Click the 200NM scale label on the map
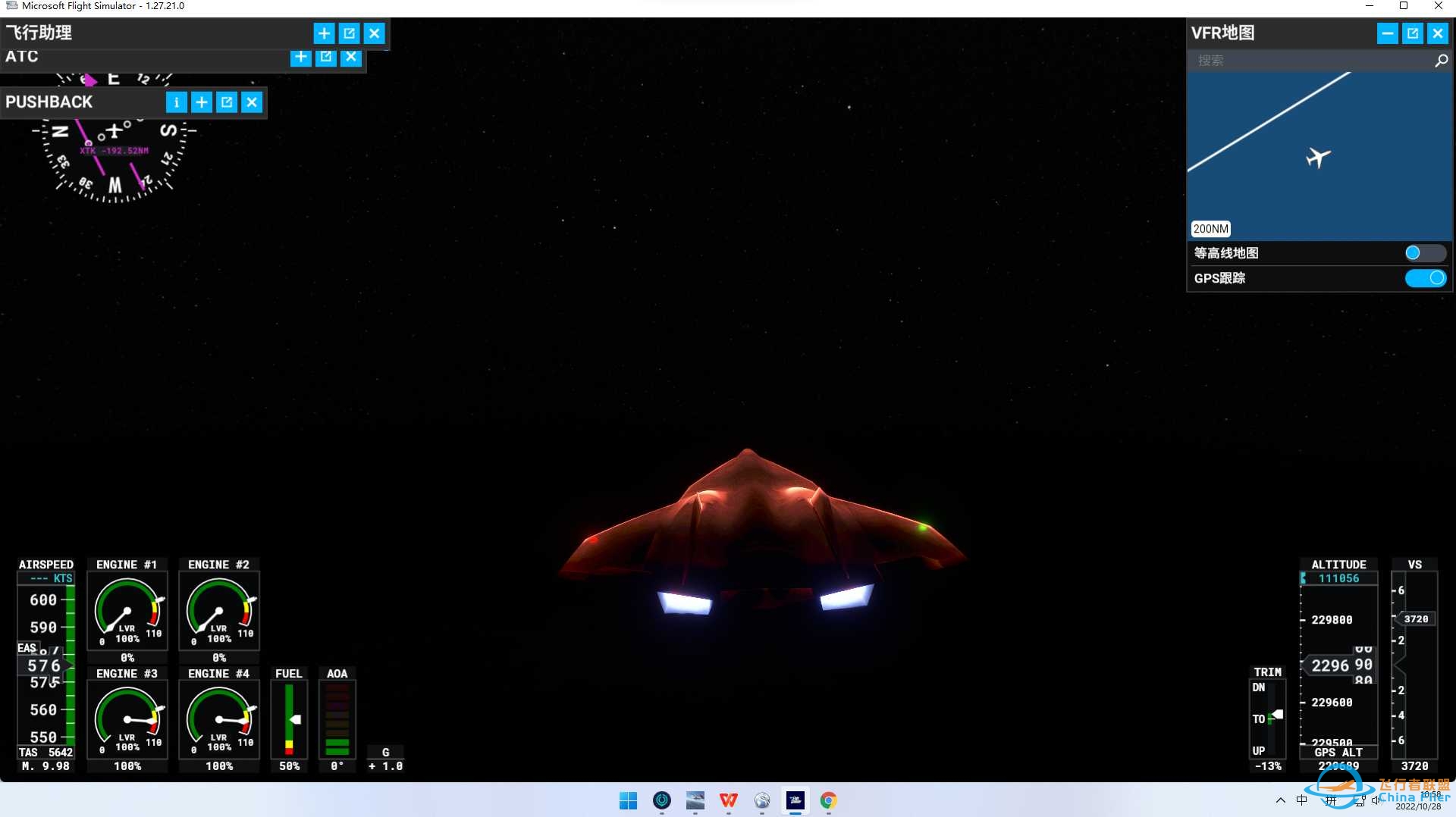The height and width of the screenshot is (817, 1456). 1210,229
